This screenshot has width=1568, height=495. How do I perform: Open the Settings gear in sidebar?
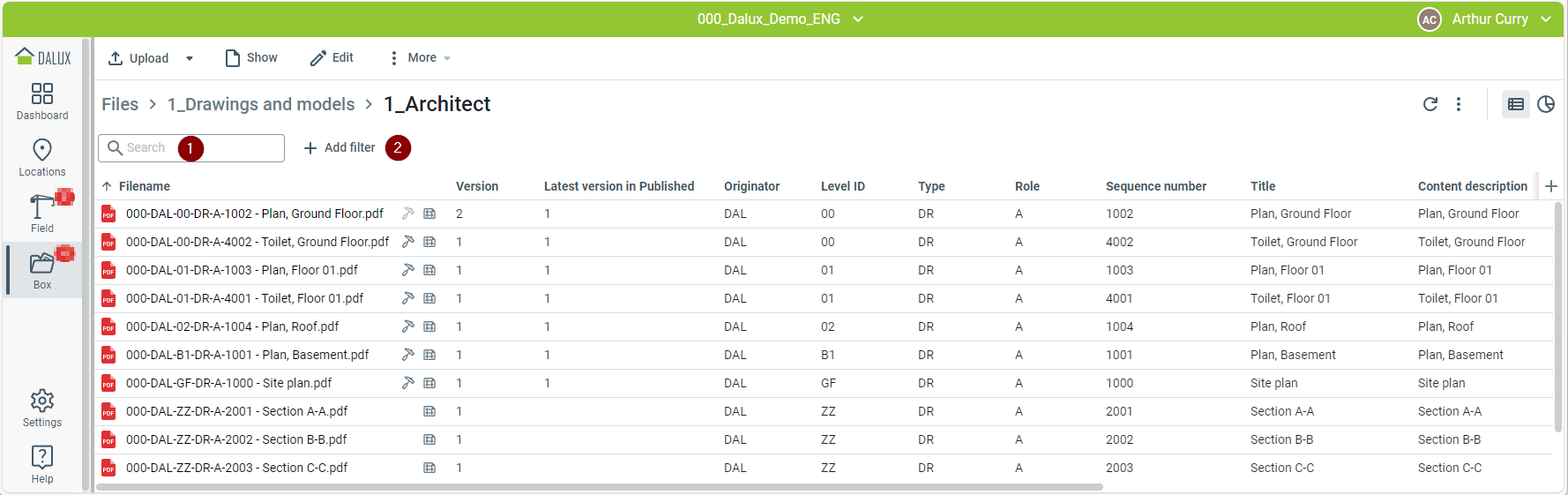click(42, 409)
